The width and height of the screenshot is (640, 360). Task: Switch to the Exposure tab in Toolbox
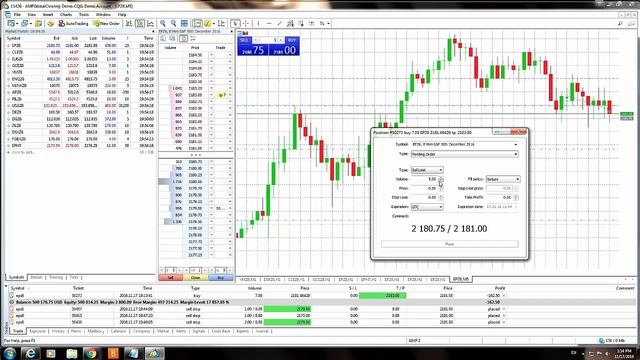point(38,331)
